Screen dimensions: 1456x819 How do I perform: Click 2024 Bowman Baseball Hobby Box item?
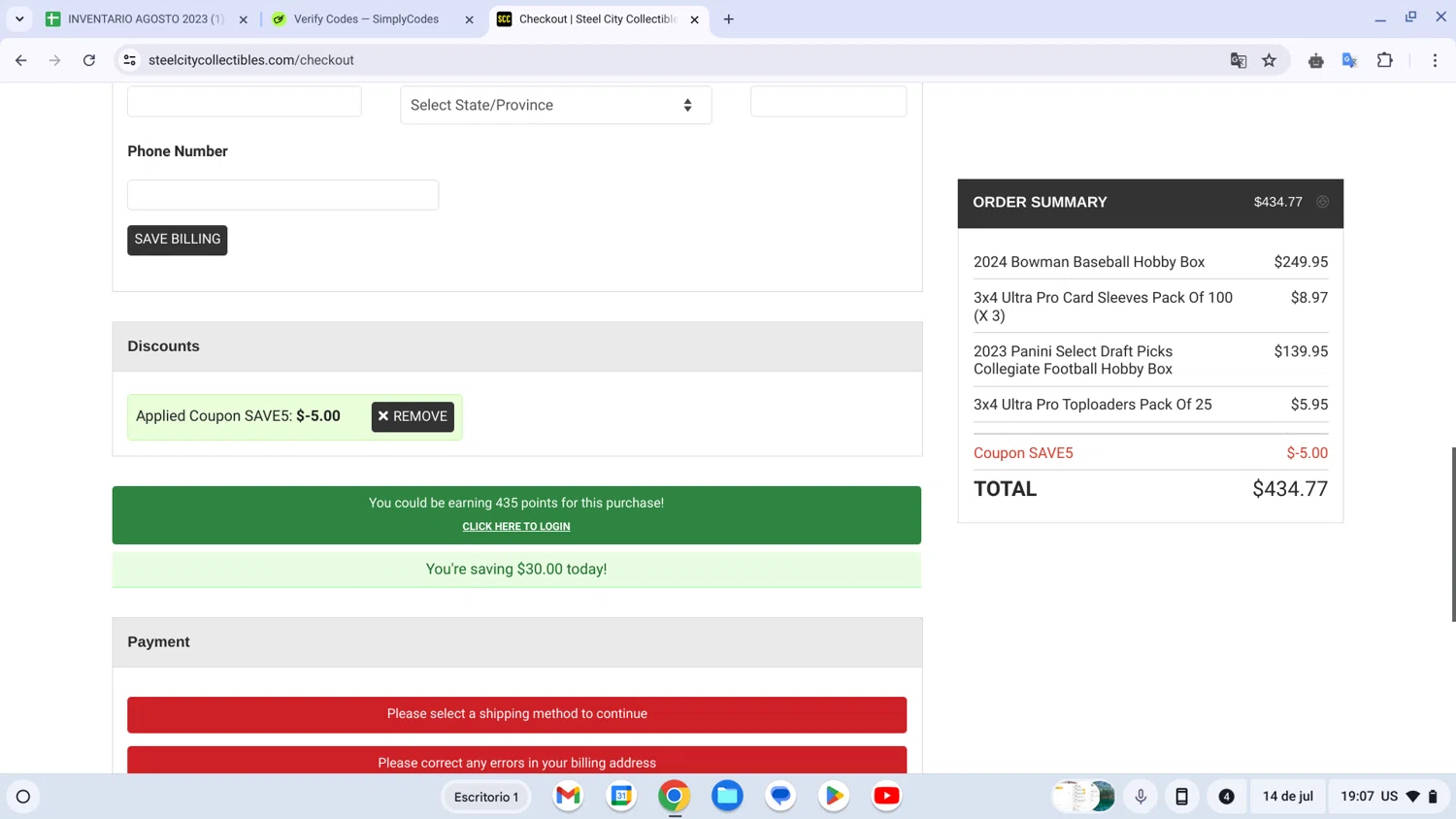point(1089,262)
